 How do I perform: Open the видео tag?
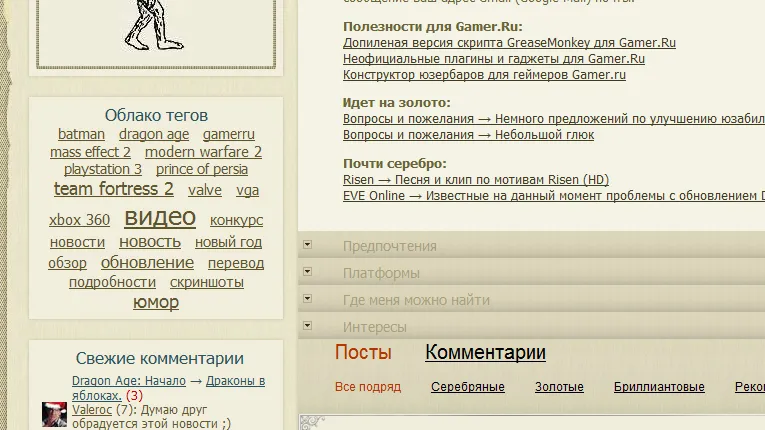point(160,217)
